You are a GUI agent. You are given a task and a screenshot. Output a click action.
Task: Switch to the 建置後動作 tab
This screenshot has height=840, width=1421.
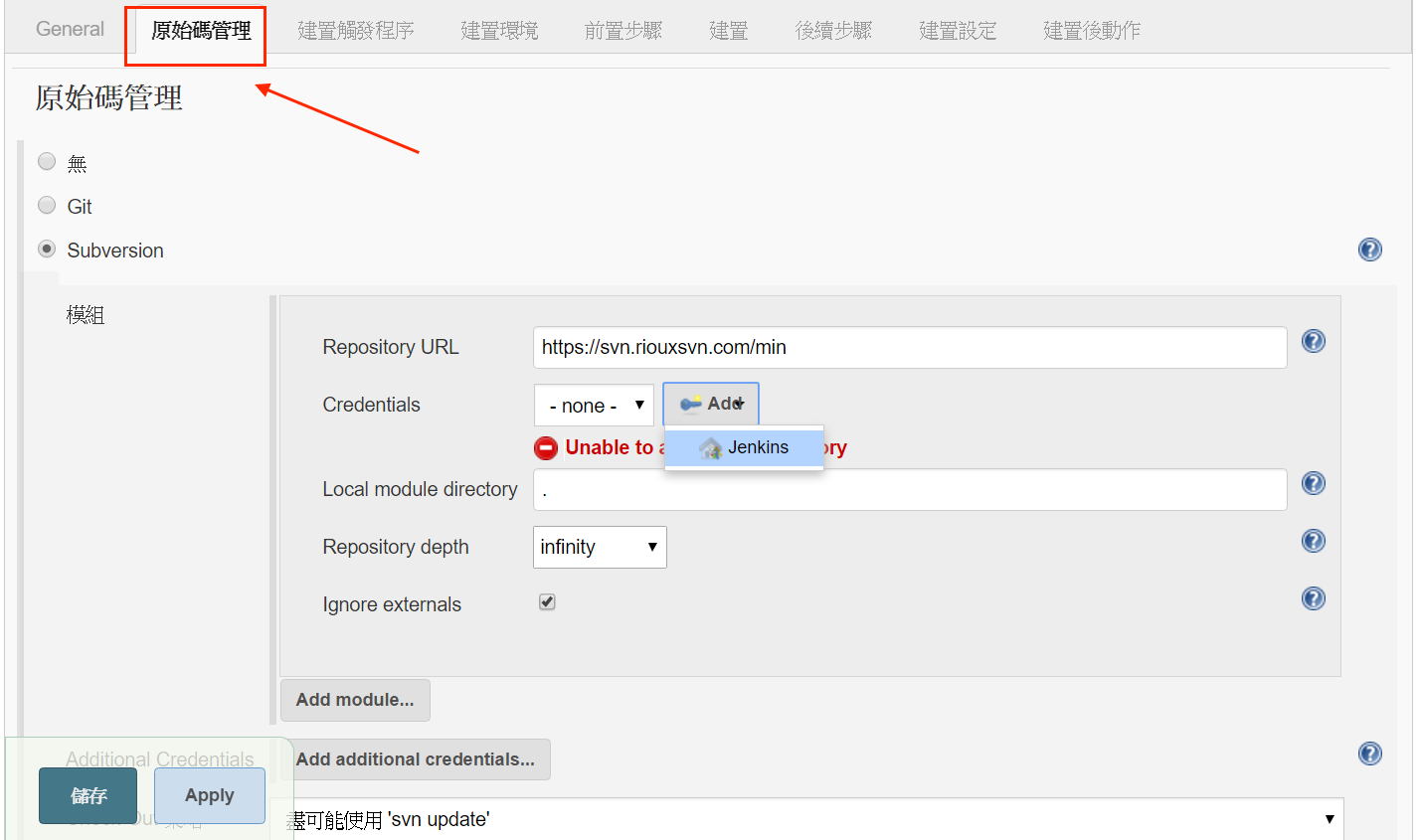point(1092,30)
